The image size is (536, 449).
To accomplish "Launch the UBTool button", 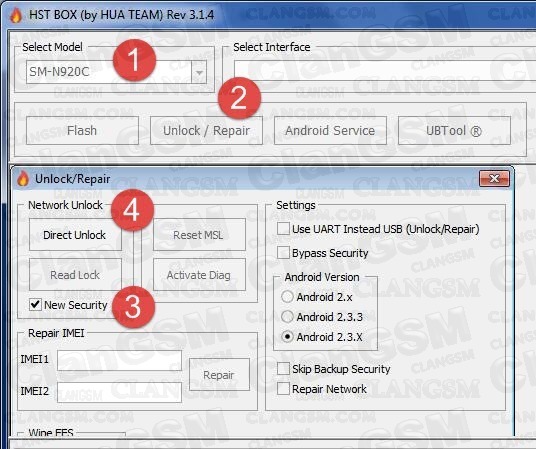I will [454, 131].
